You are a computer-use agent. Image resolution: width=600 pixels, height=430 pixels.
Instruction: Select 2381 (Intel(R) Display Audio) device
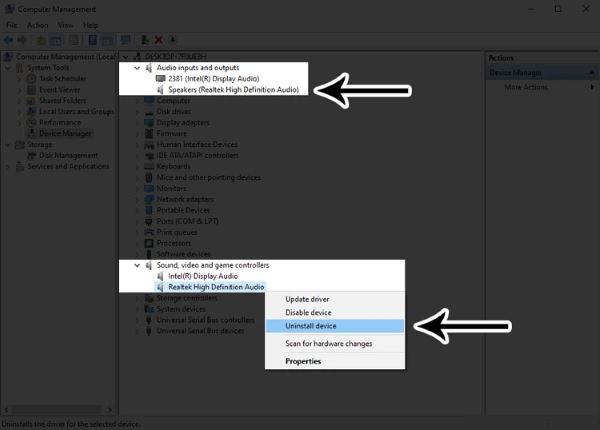click(x=214, y=78)
